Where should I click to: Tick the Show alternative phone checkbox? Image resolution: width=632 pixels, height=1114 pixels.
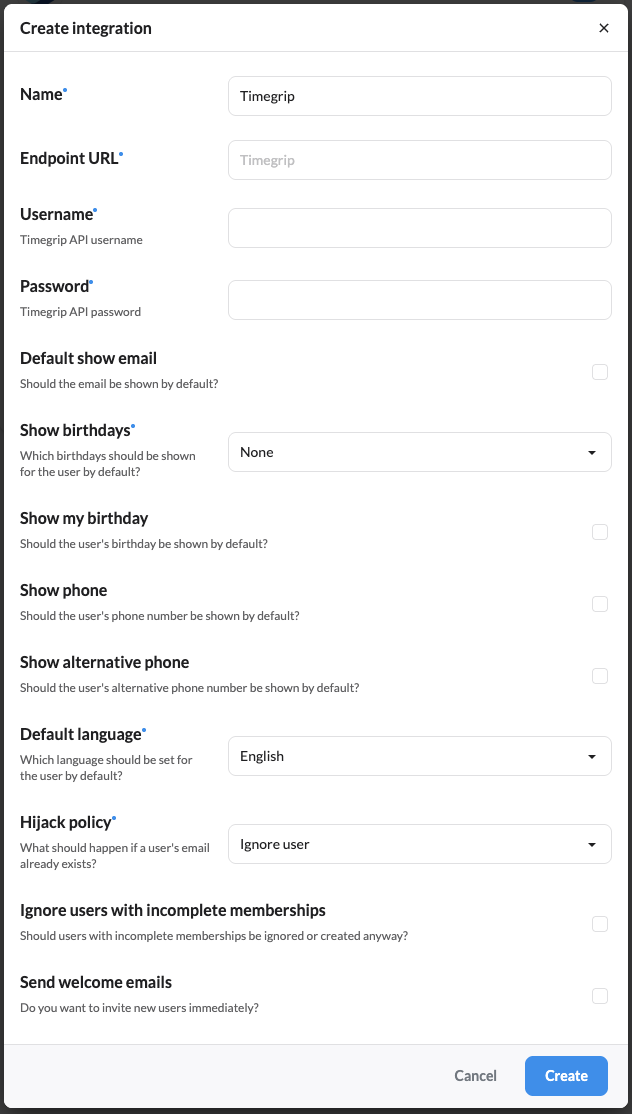[600, 676]
